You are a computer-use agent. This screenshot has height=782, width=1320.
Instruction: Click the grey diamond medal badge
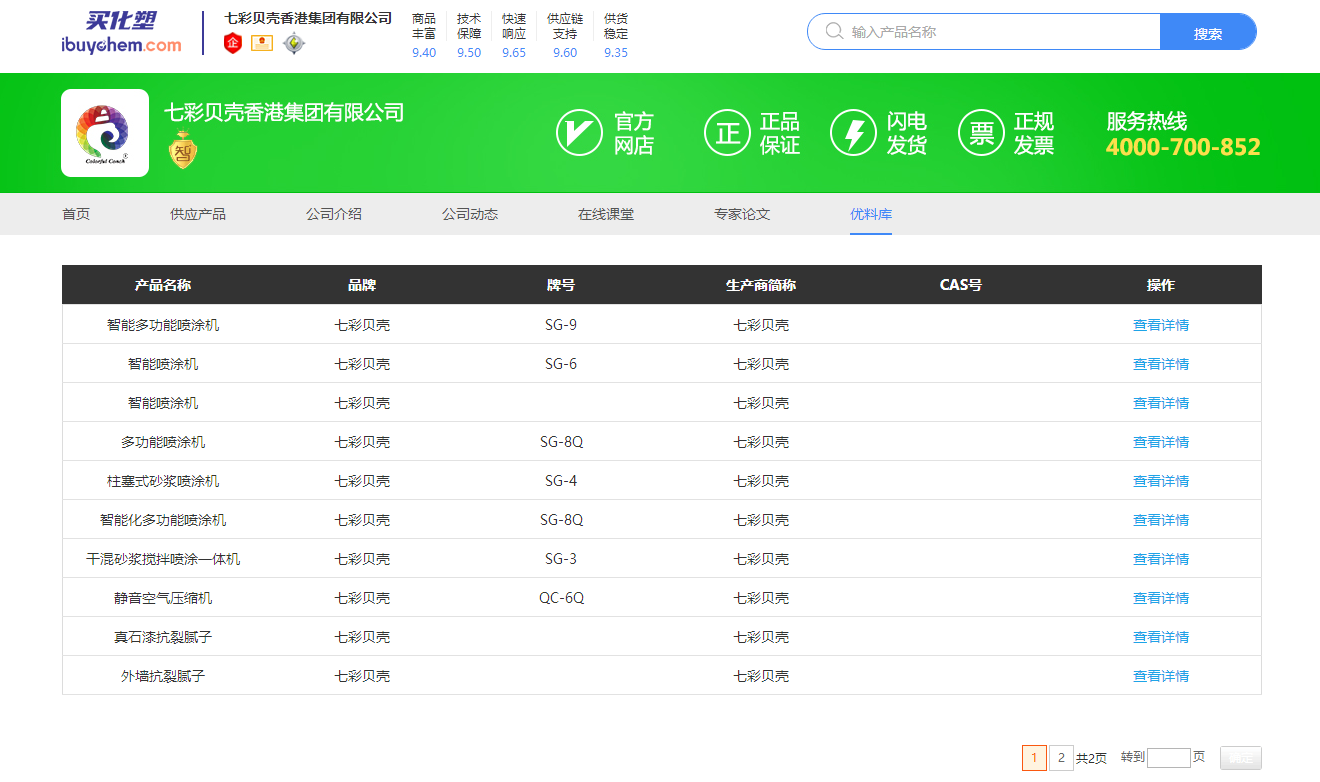(x=294, y=43)
